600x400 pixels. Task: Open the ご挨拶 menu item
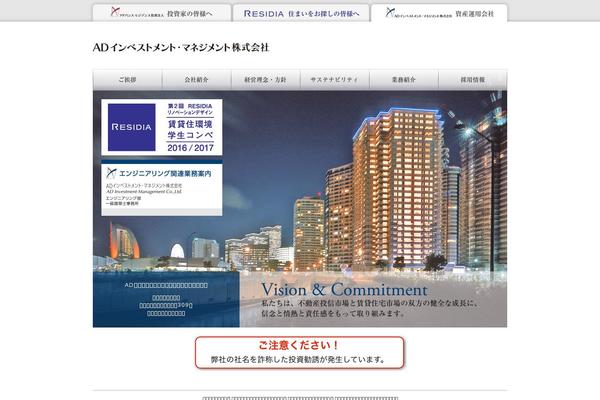pyautogui.click(x=127, y=80)
